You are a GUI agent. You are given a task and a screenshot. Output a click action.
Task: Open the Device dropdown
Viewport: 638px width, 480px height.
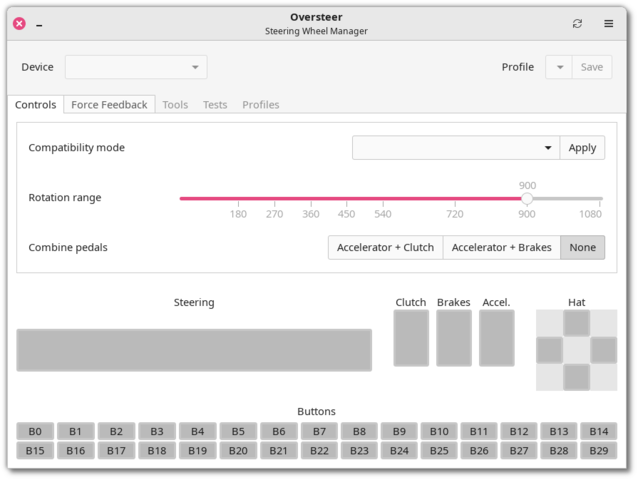pos(136,67)
